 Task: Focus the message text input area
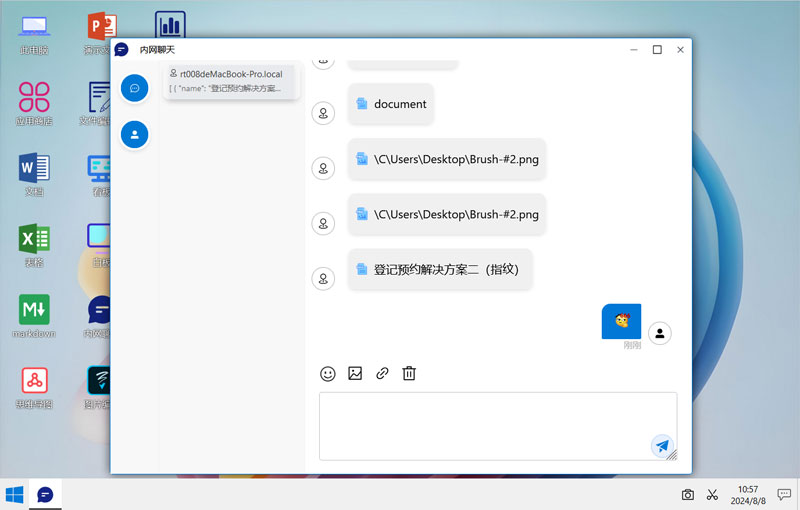(x=498, y=426)
